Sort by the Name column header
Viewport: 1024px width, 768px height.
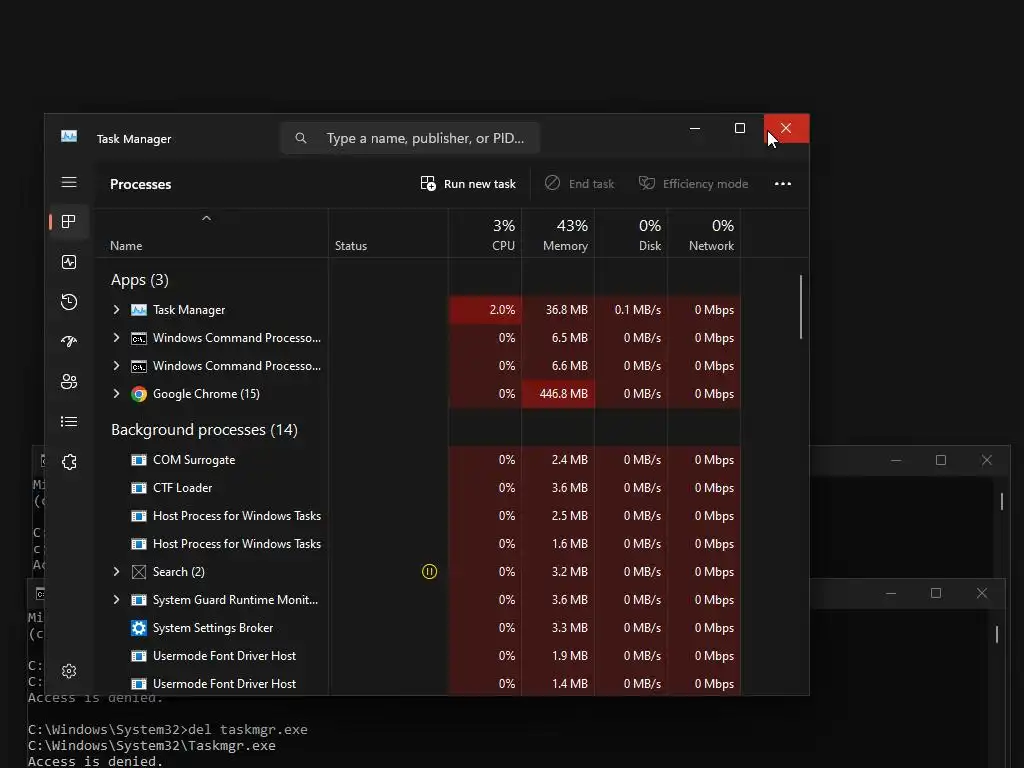(x=126, y=246)
